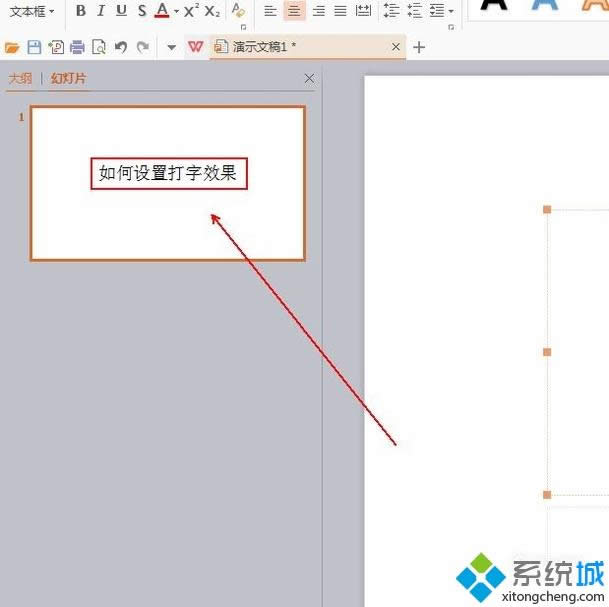Align text left
The height and width of the screenshot is (607, 609).
coord(270,11)
